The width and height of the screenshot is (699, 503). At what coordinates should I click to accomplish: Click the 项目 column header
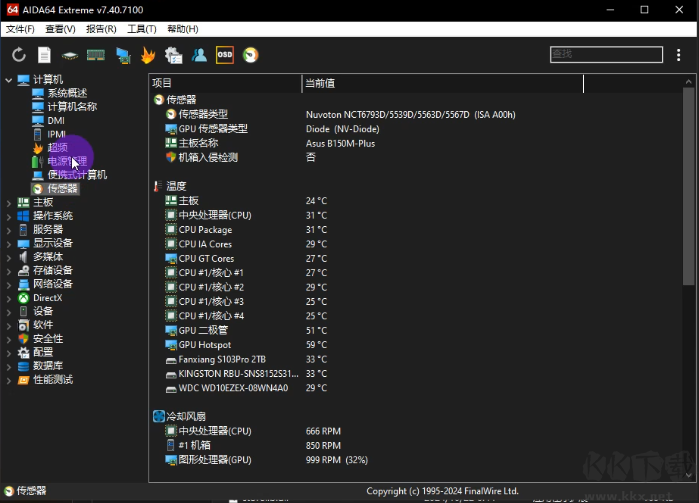pos(225,83)
